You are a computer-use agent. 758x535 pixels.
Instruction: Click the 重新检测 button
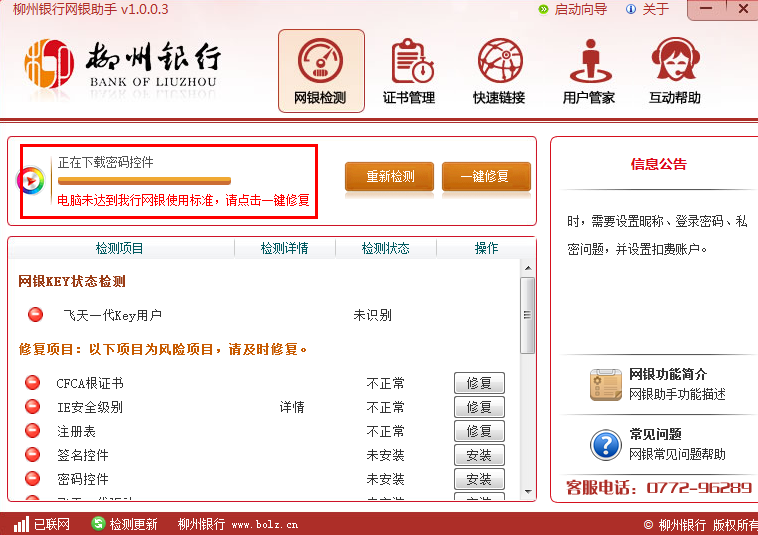click(x=390, y=176)
